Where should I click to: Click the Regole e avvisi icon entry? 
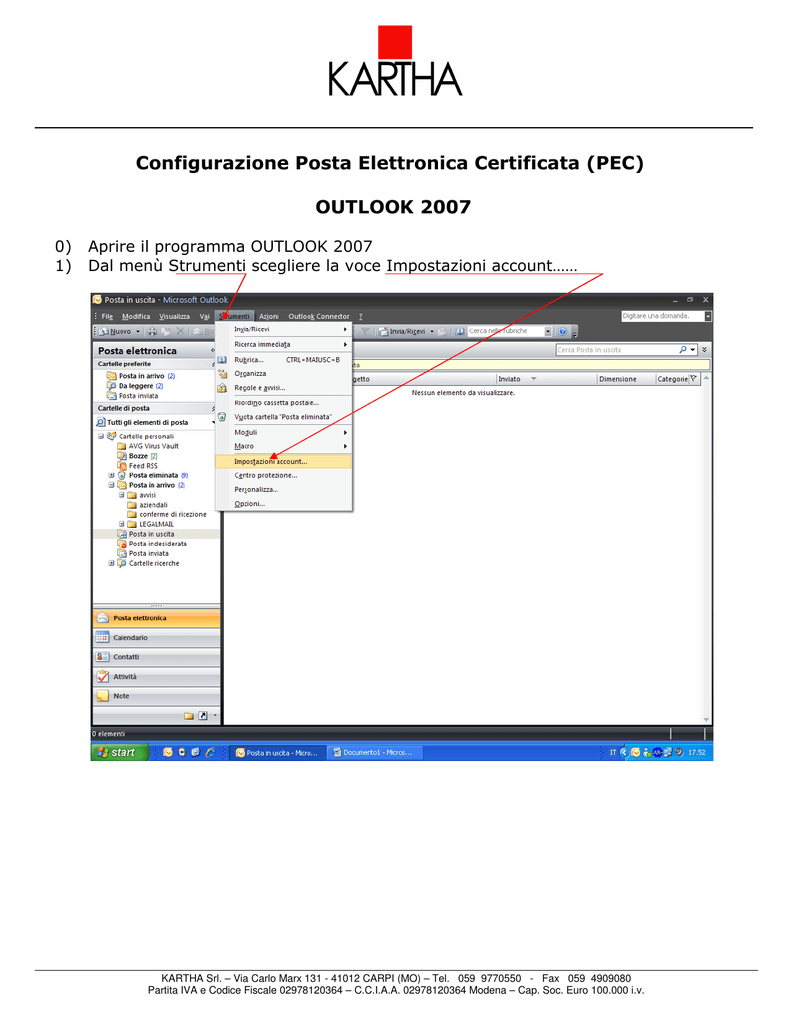(x=222, y=388)
